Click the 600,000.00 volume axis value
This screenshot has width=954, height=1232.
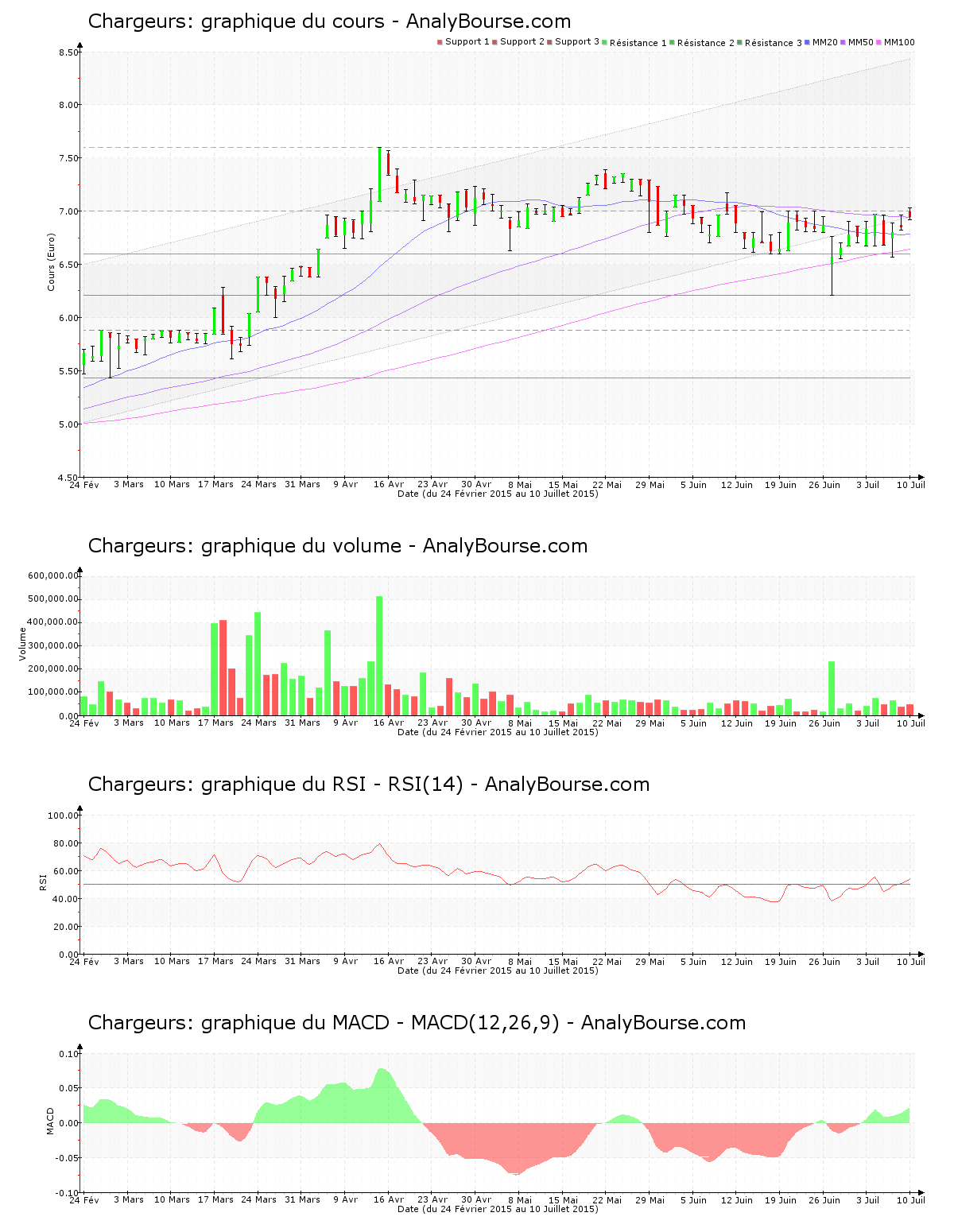tap(53, 575)
